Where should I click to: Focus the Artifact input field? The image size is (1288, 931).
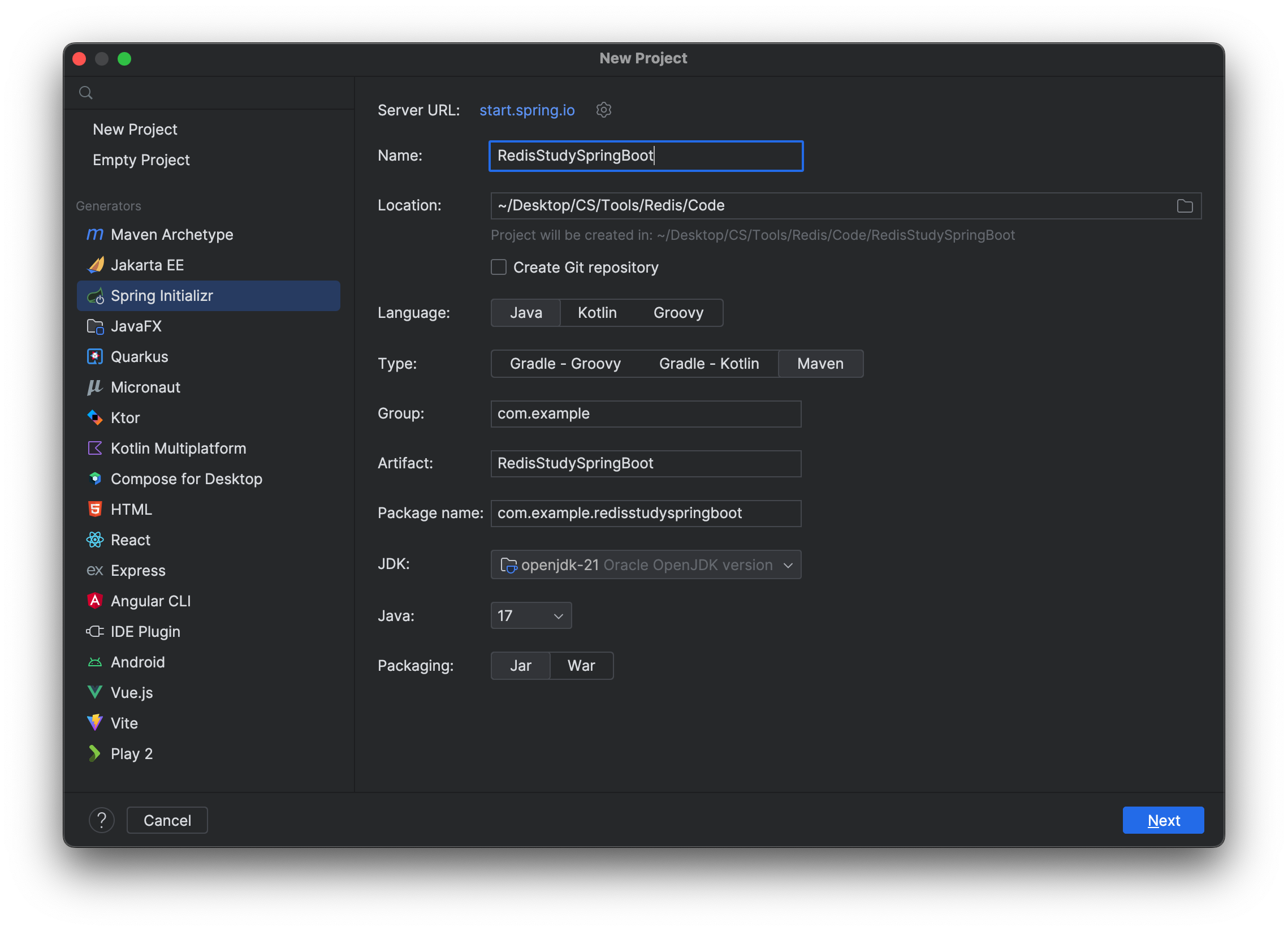click(646, 463)
